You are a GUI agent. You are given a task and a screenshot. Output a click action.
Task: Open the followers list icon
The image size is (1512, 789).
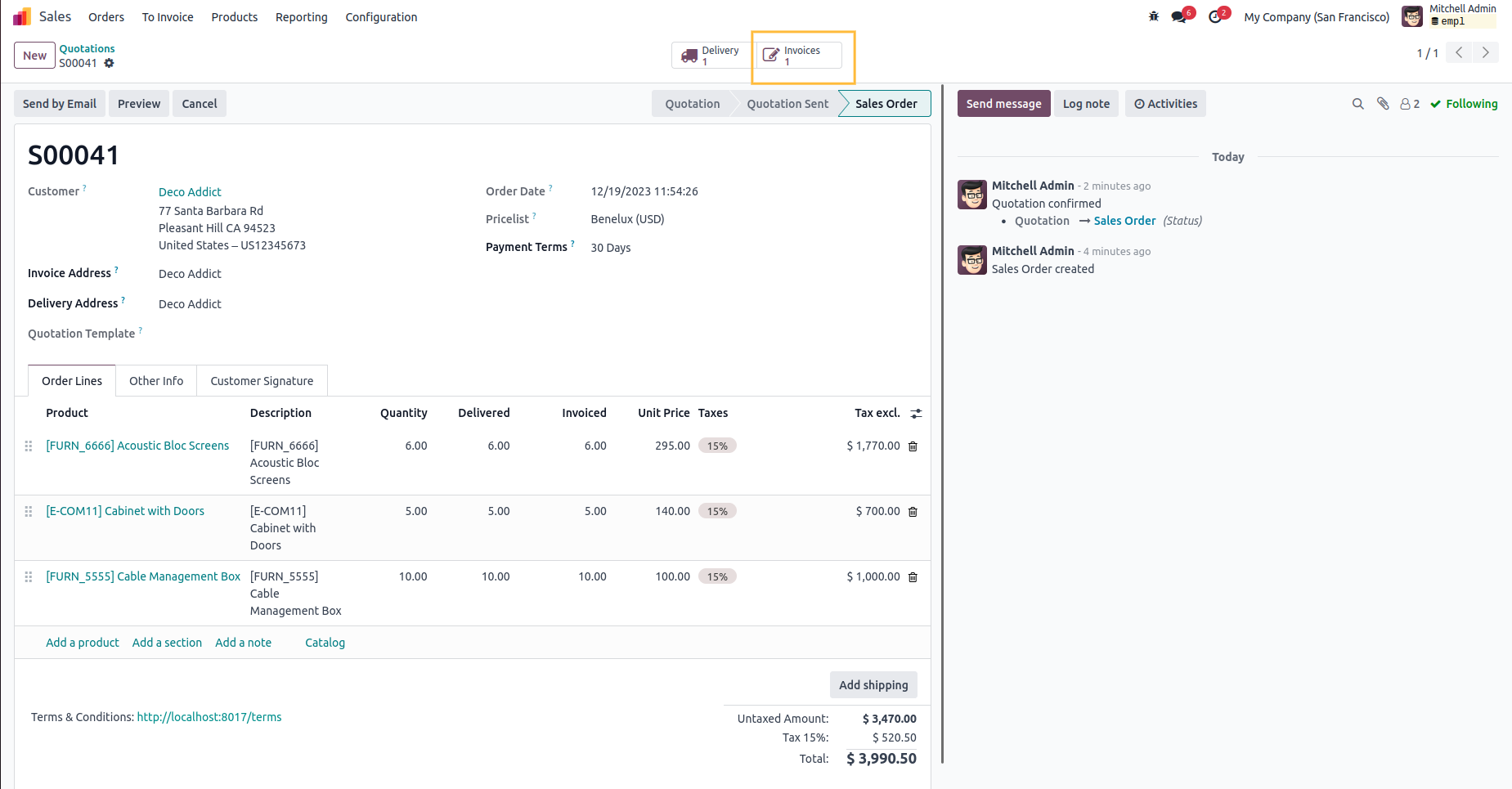click(x=1409, y=104)
